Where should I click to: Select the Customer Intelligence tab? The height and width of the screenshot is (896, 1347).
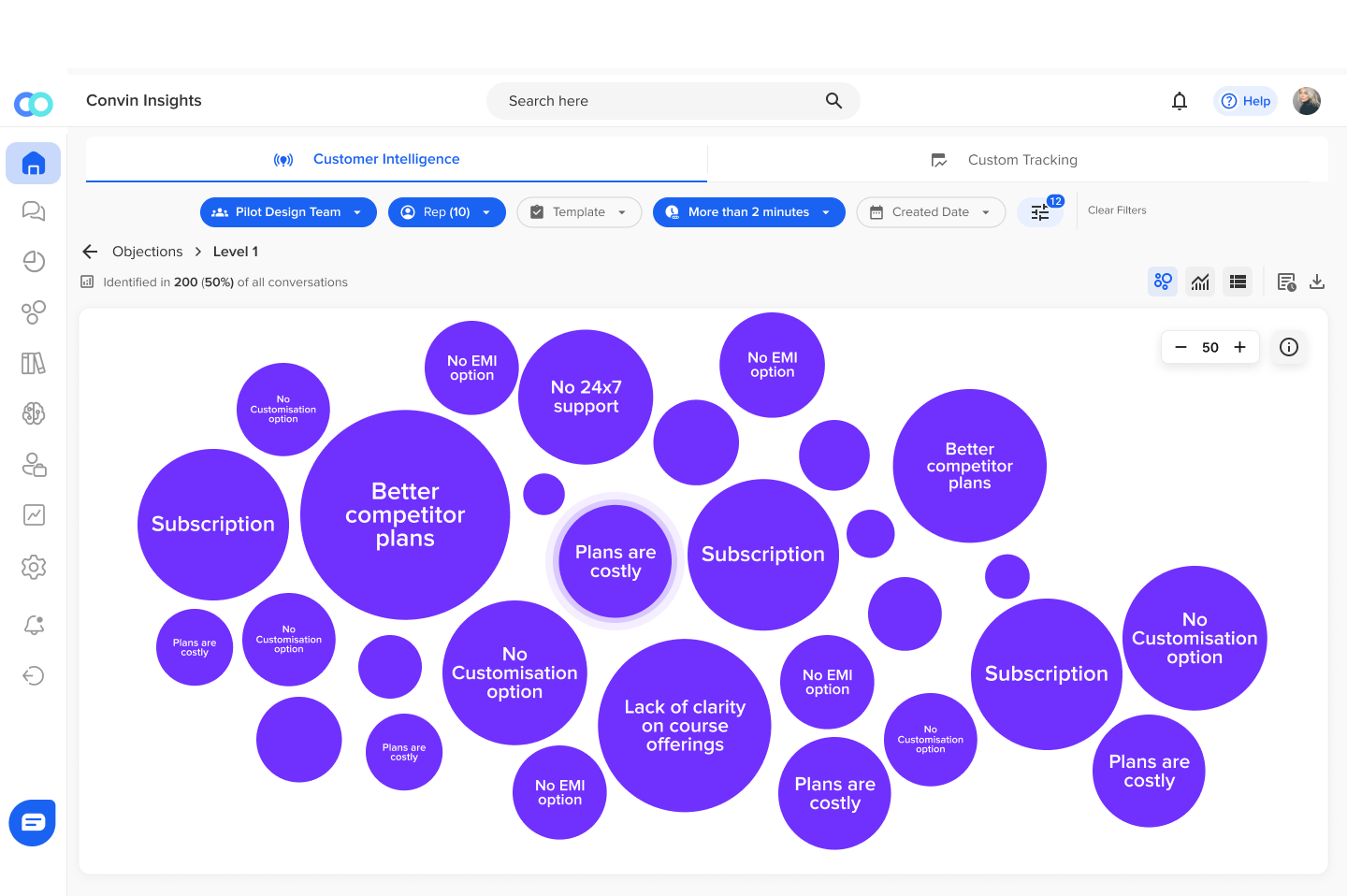pyautogui.click(x=386, y=159)
